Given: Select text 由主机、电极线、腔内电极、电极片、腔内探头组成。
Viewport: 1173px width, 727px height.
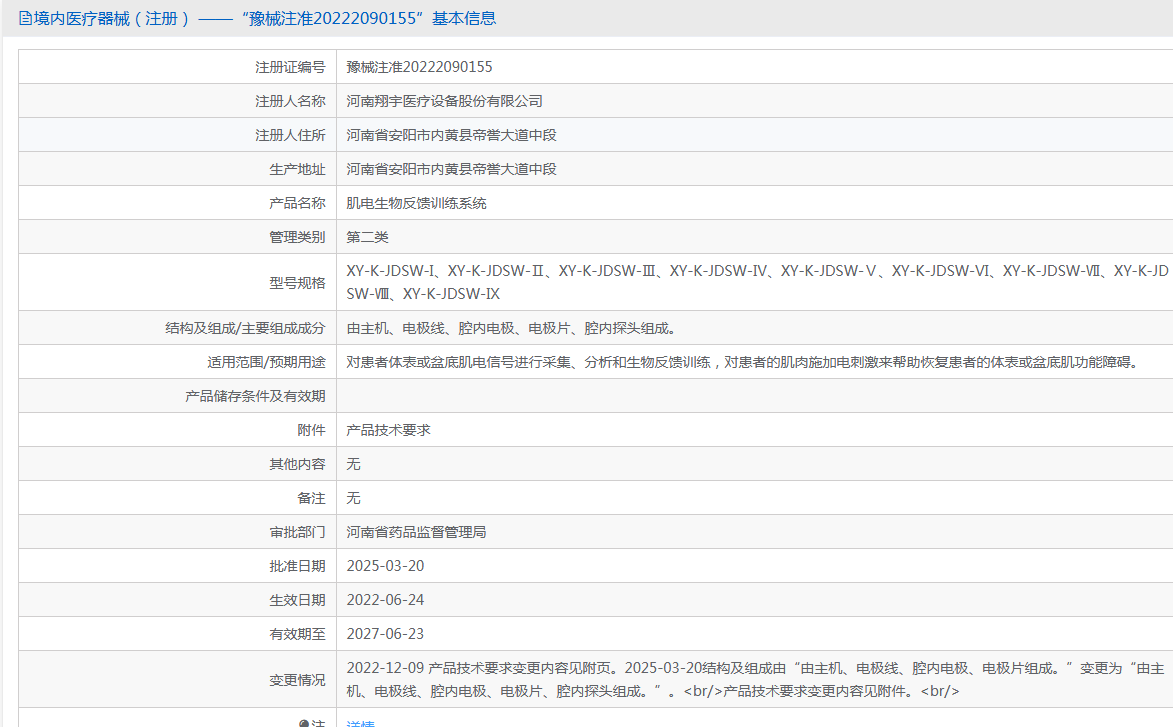Looking at the screenshot, I should click(514, 328).
